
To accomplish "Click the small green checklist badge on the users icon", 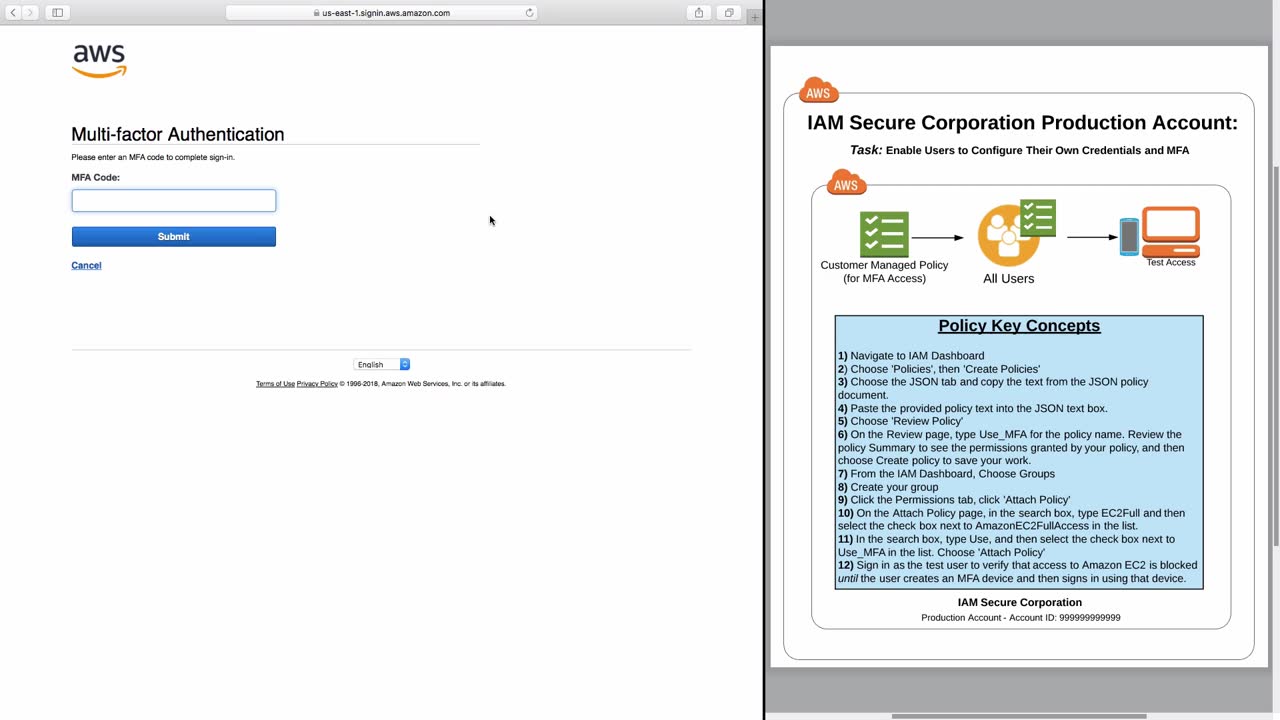I will [x=1038, y=217].
